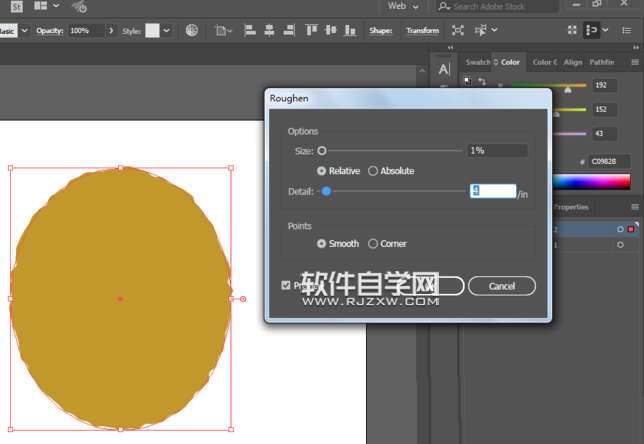The width and height of the screenshot is (644, 444).
Task: Choose Corner points radio button
Action: pos(374,244)
